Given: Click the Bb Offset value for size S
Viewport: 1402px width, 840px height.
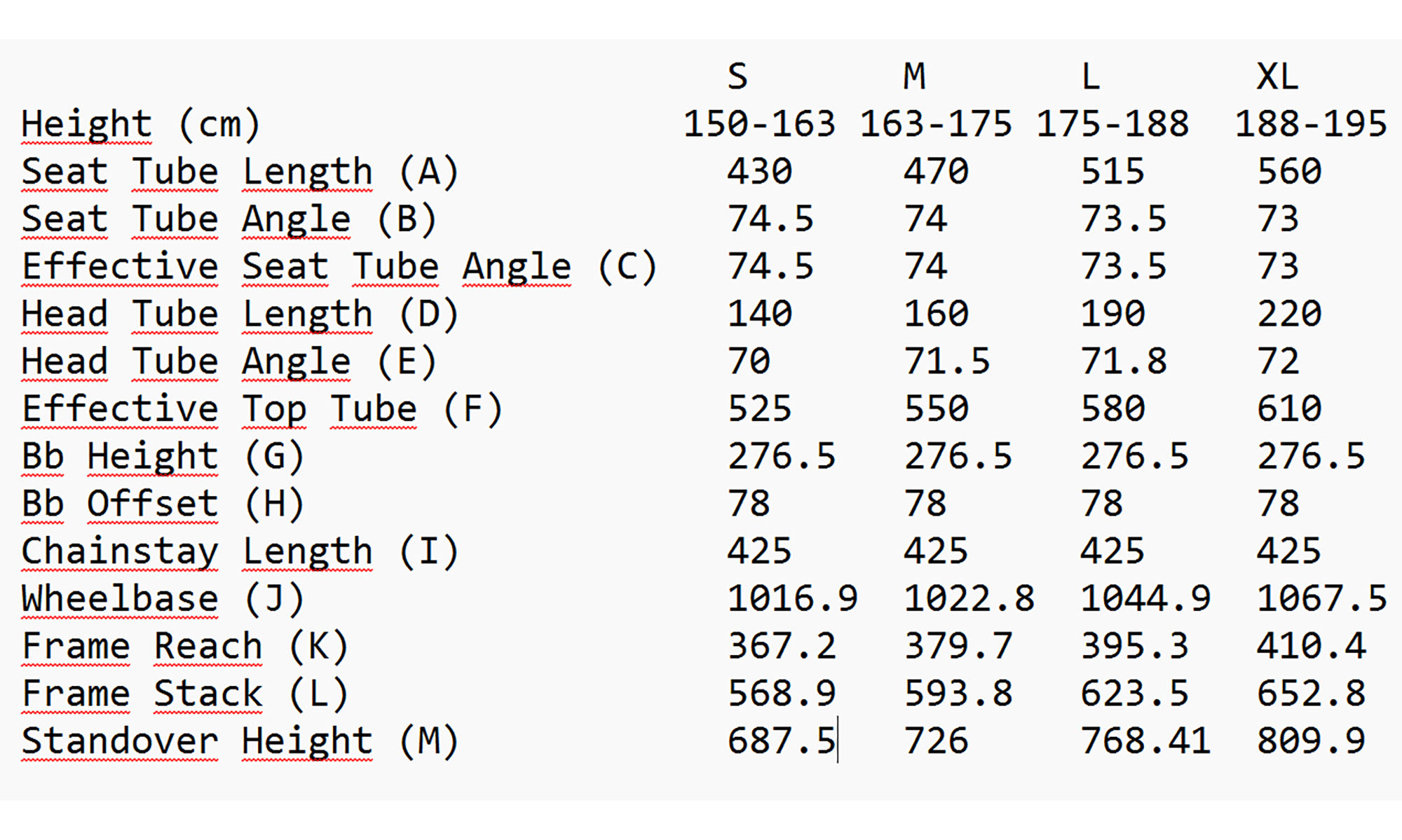Looking at the screenshot, I should point(749,504).
